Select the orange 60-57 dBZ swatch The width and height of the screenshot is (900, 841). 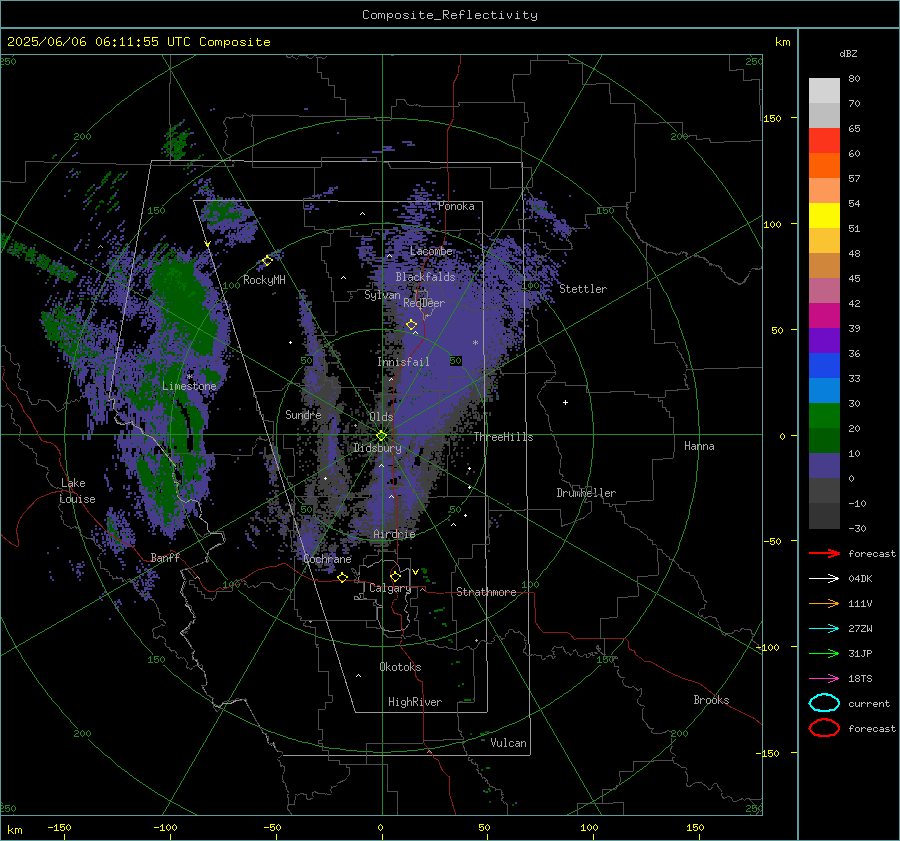824,166
